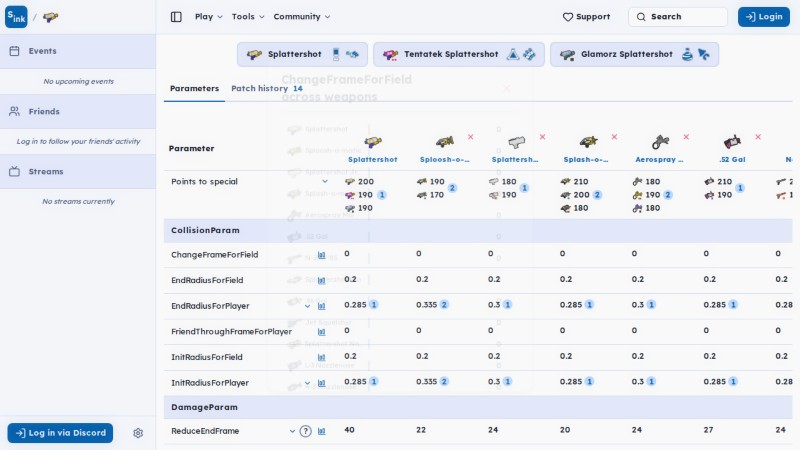This screenshot has width=800, height=450.
Task: Remove the .52 Gal column
Action: (758, 137)
